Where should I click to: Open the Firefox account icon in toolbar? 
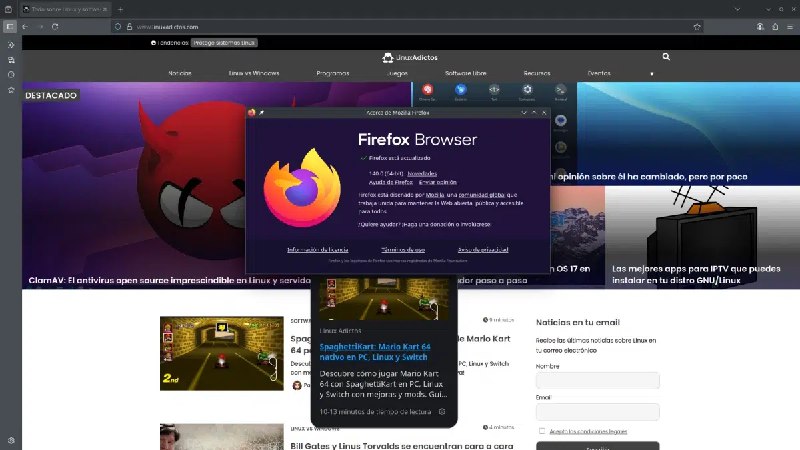coord(760,27)
